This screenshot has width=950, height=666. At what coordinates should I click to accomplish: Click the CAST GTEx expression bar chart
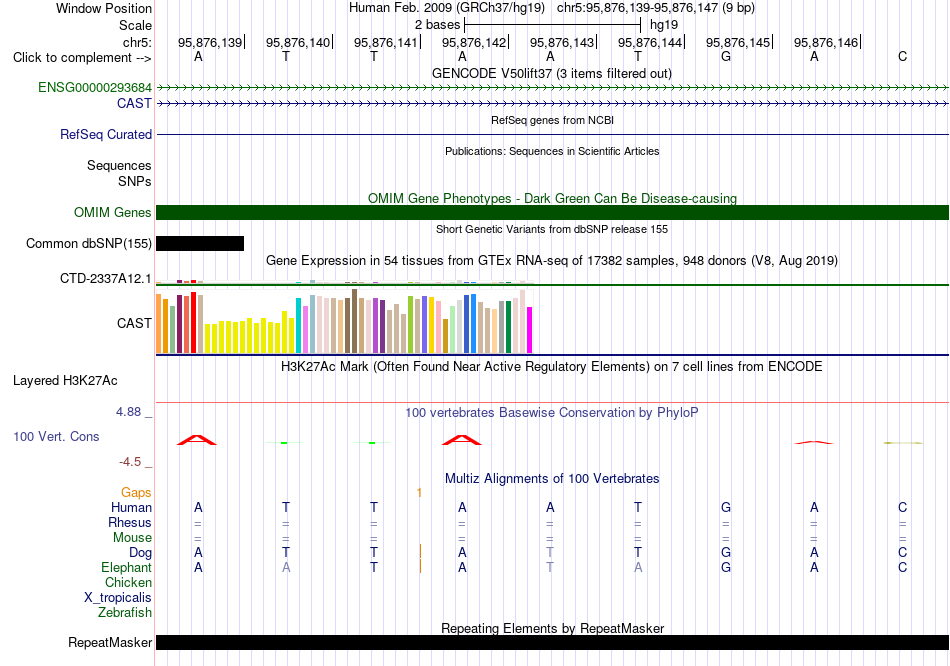pos(344,321)
